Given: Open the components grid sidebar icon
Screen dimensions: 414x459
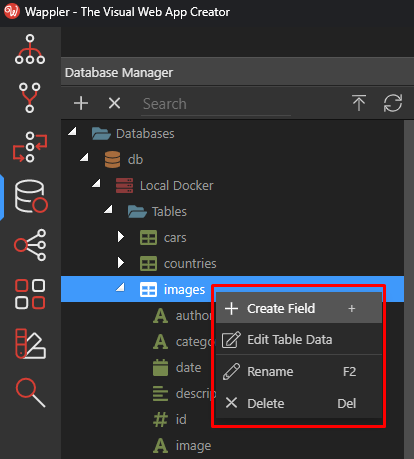Looking at the screenshot, I should (x=30, y=294).
